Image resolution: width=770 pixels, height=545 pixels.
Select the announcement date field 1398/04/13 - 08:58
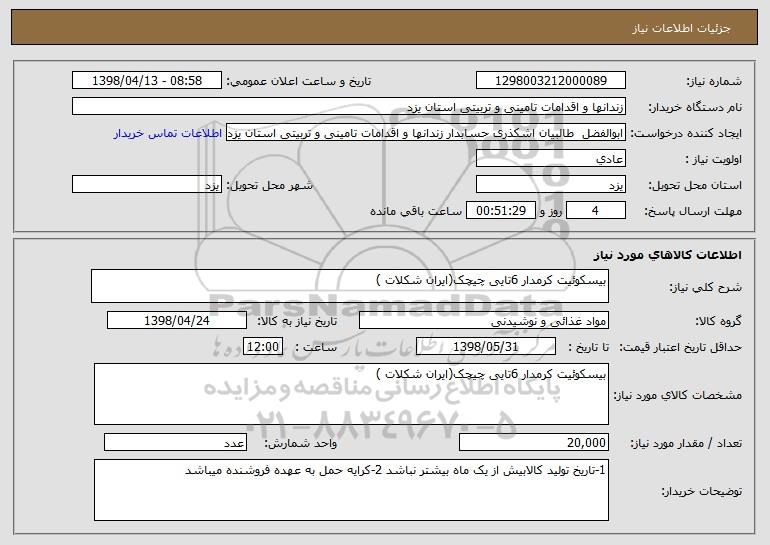[x=147, y=81]
